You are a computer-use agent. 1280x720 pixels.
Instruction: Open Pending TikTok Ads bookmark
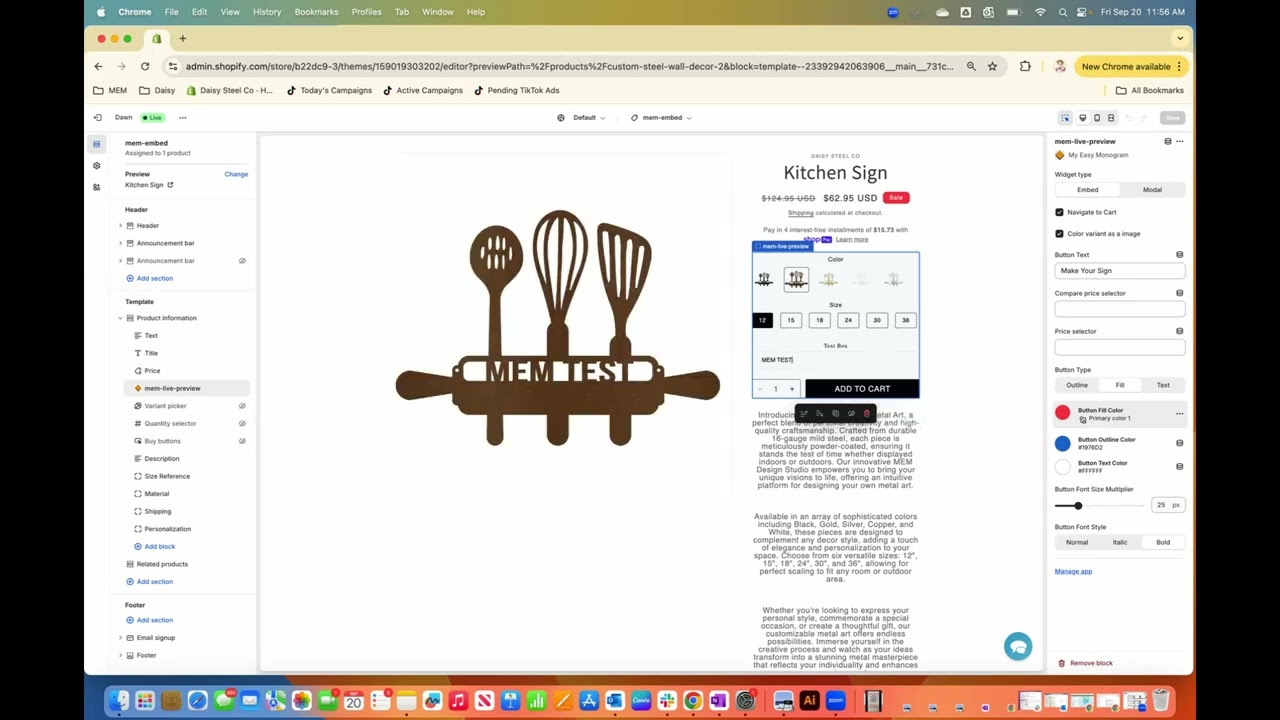pos(517,90)
